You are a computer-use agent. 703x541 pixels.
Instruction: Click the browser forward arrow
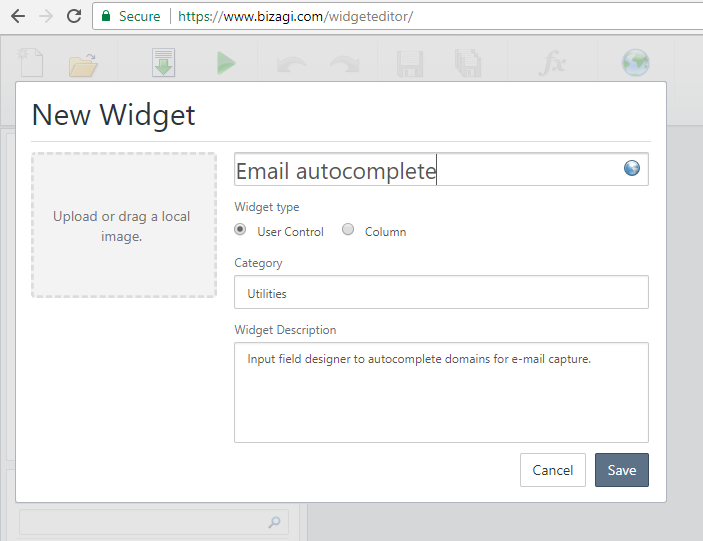tap(46, 17)
